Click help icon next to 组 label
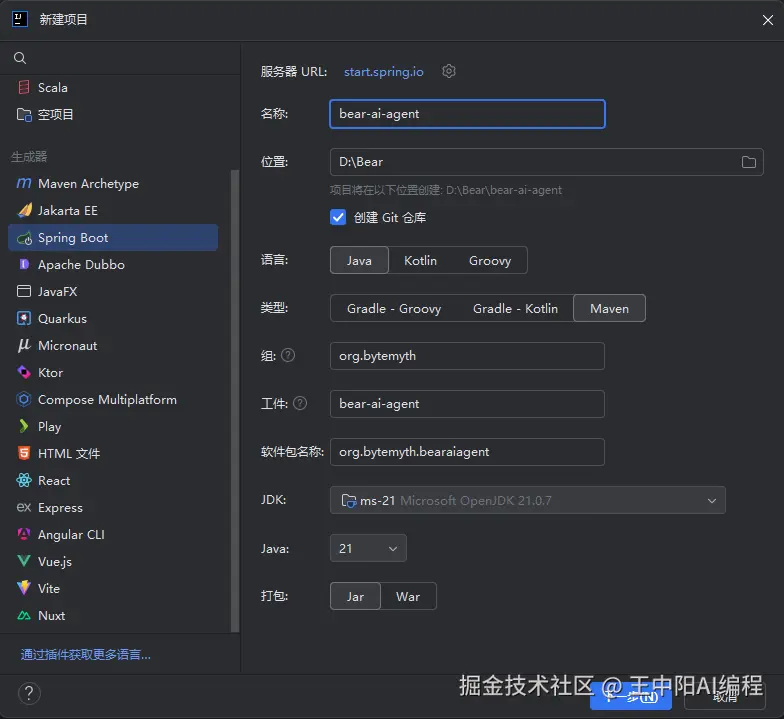Screen dimensions: 784x719 click(x=288, y=356)
